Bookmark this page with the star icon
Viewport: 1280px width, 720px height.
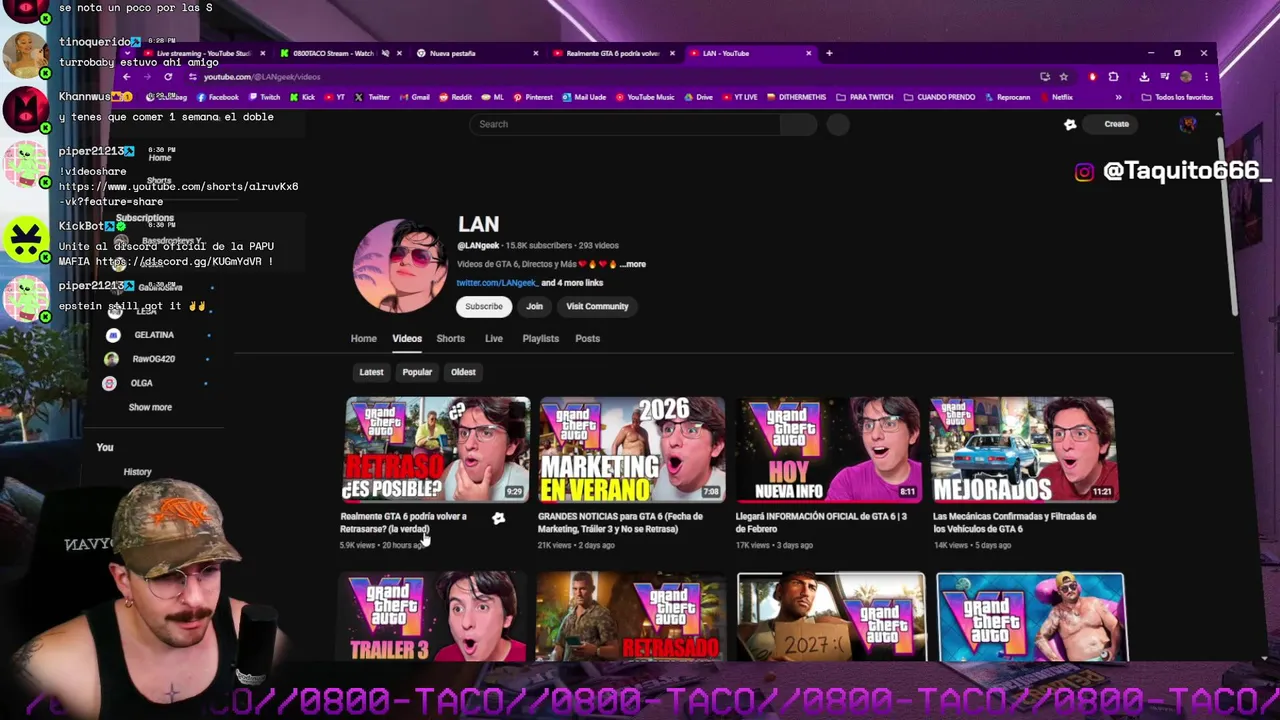(1064, 77)
